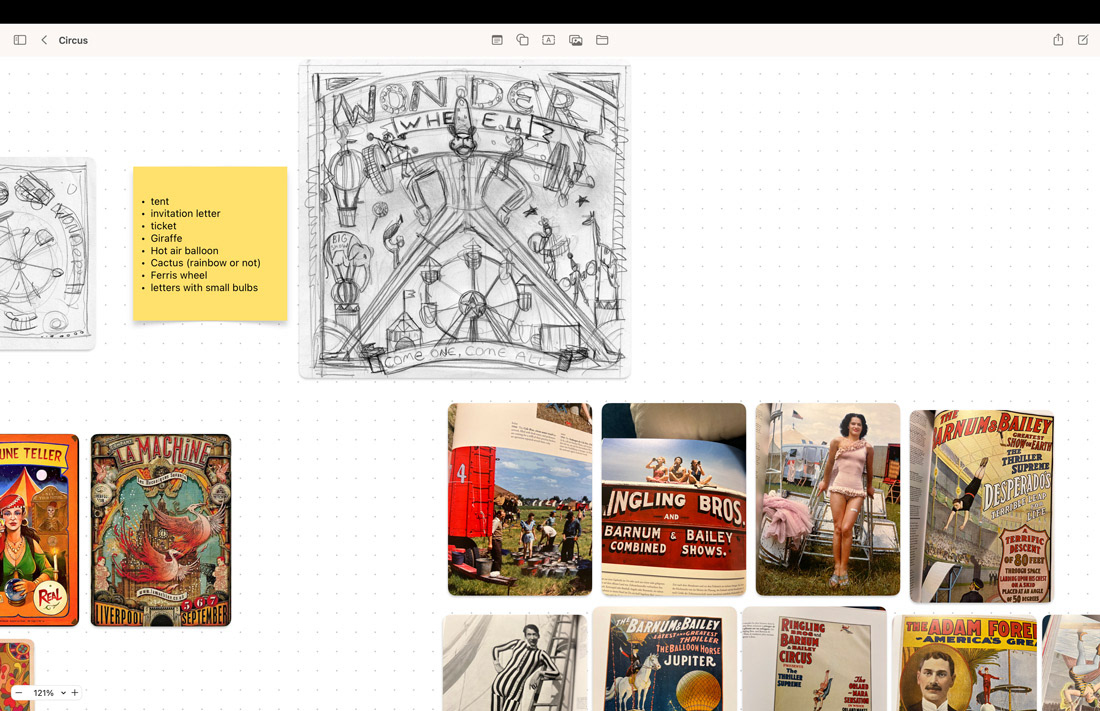Click 'Cactus (rainbow or not)' note line

click(206, 263)
